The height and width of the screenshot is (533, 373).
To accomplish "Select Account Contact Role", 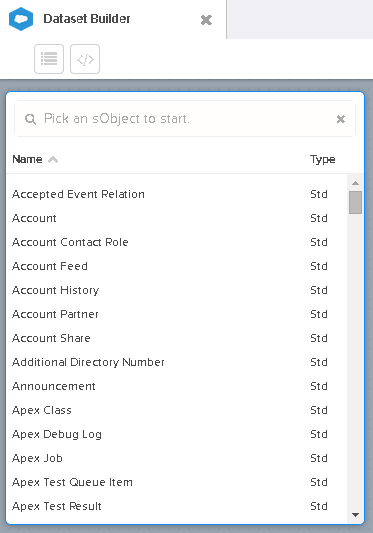I will click(x=176, y=242).
